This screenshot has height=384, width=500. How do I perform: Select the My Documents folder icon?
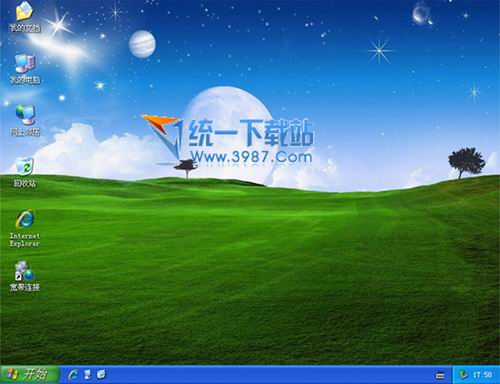point(24,11)
